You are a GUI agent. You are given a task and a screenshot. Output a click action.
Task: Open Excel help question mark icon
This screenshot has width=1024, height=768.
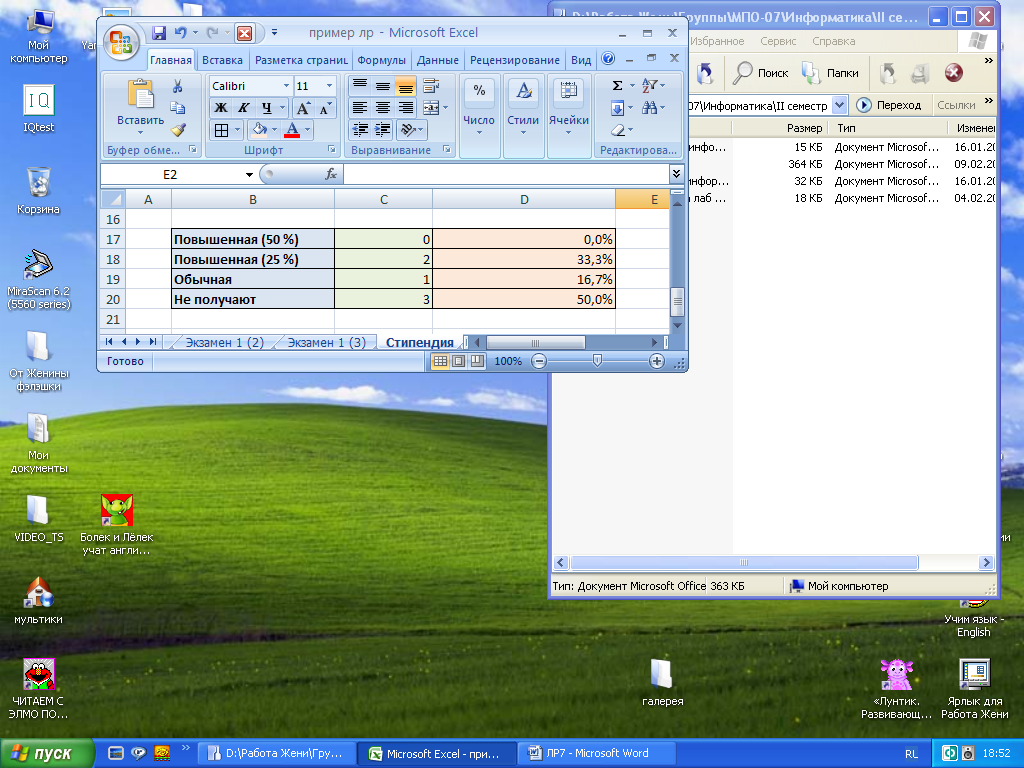pyautogui.click(x=608, y=59)
